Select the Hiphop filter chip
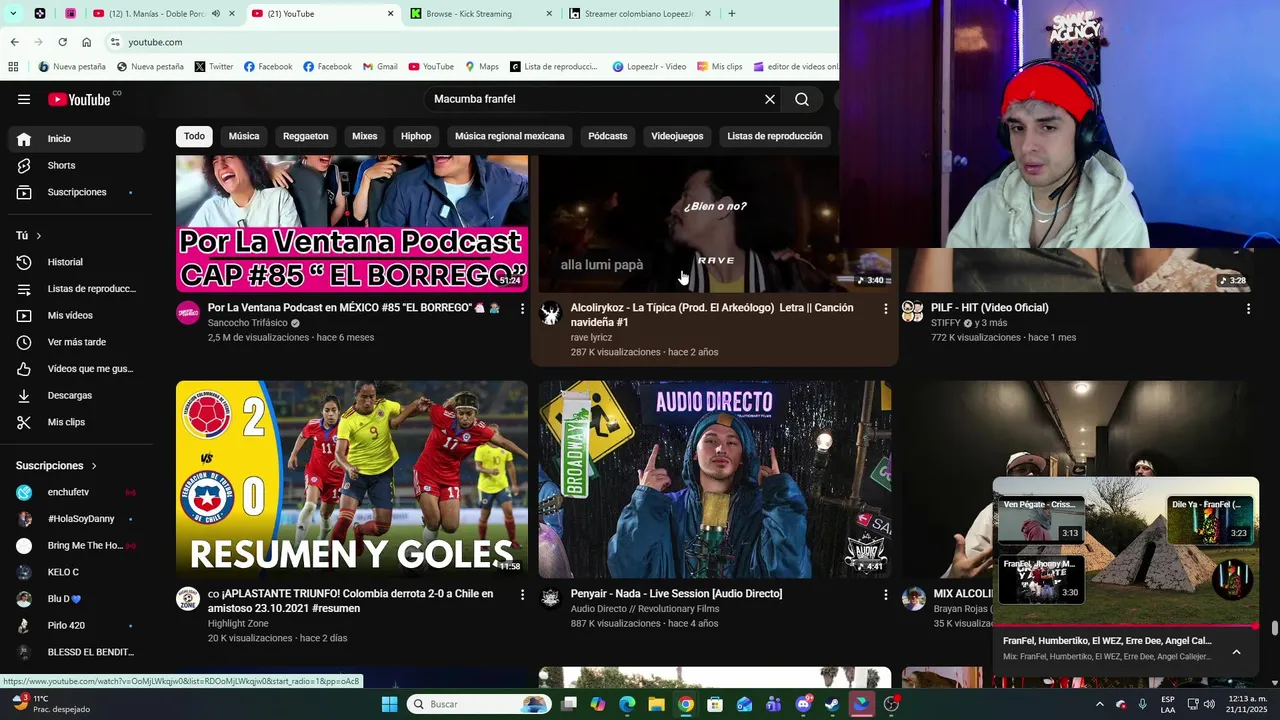Screen dimensions: 1280x720 point(416,136)
